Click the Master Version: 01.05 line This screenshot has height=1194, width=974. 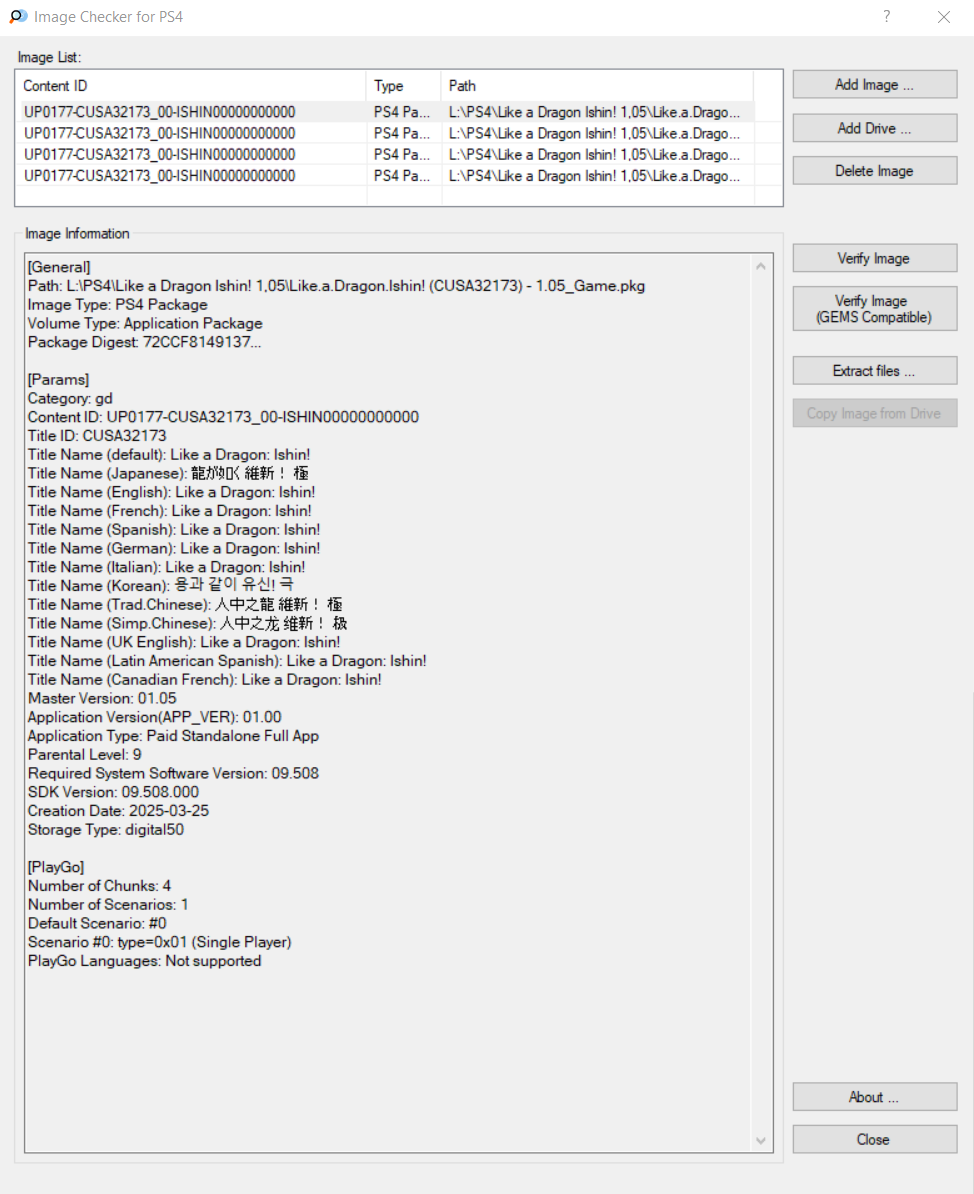pos(102,698)
